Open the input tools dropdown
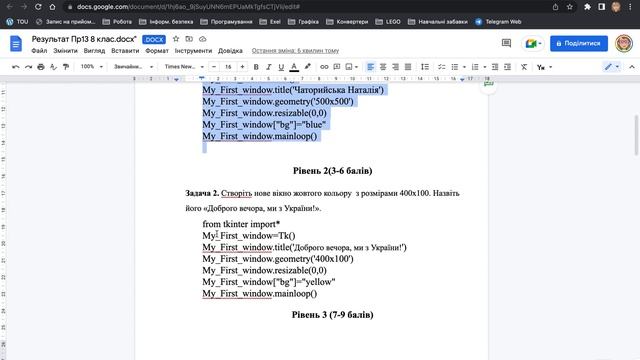The width and height of the screenshot is (640, 360). (x=544, y=67)
